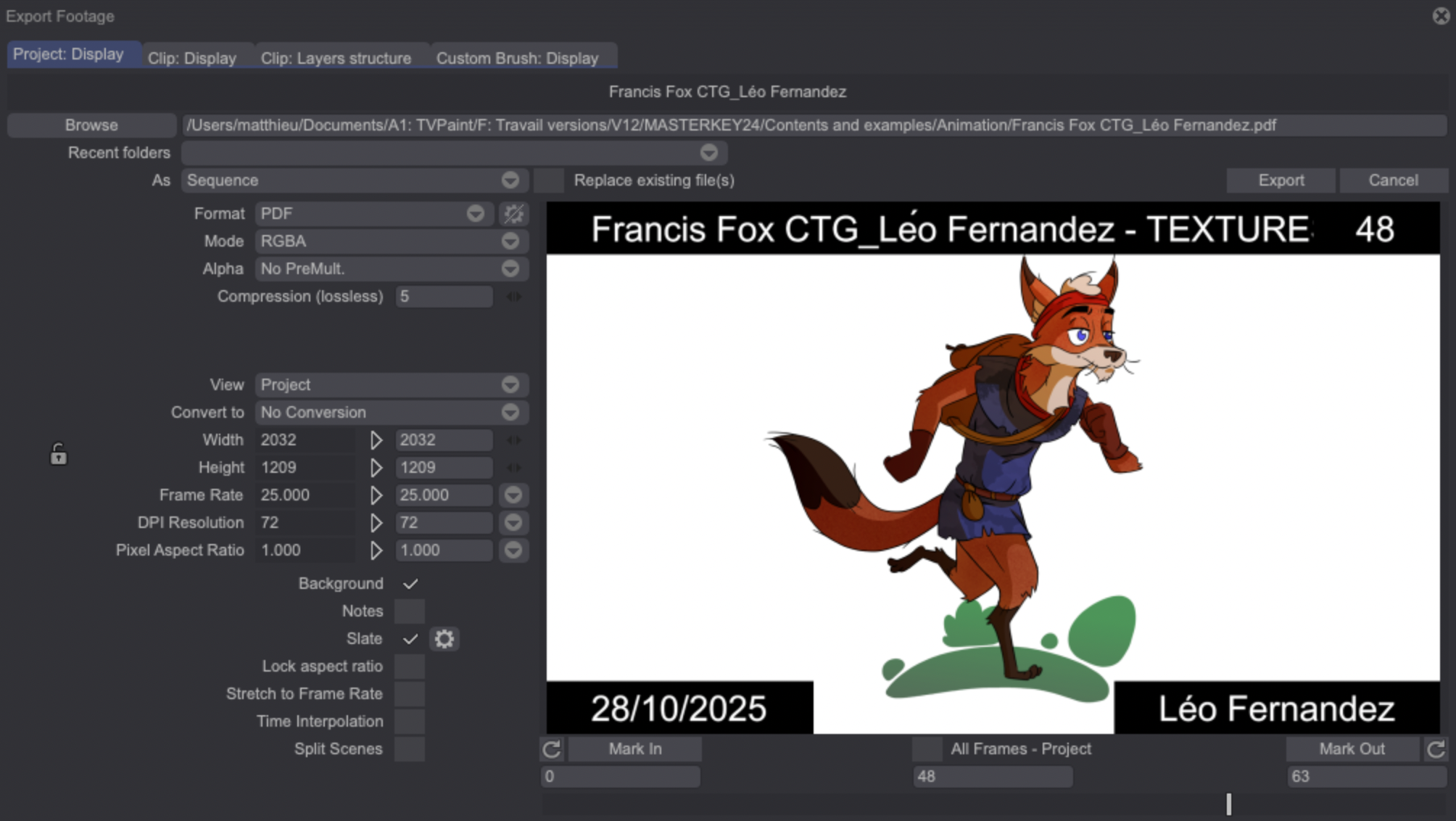
Task: Open the Slate settings gear icon
Action: 444,639
